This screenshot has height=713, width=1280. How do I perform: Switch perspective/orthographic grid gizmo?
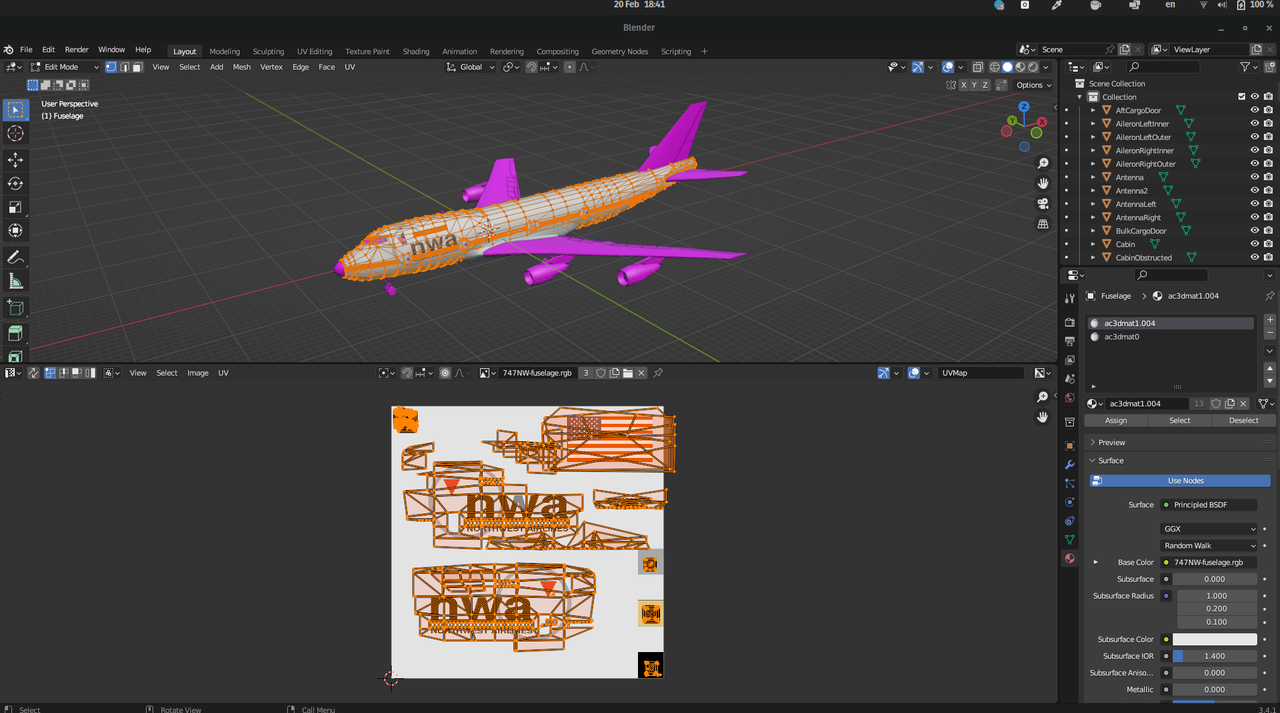tap(1043, 224)
